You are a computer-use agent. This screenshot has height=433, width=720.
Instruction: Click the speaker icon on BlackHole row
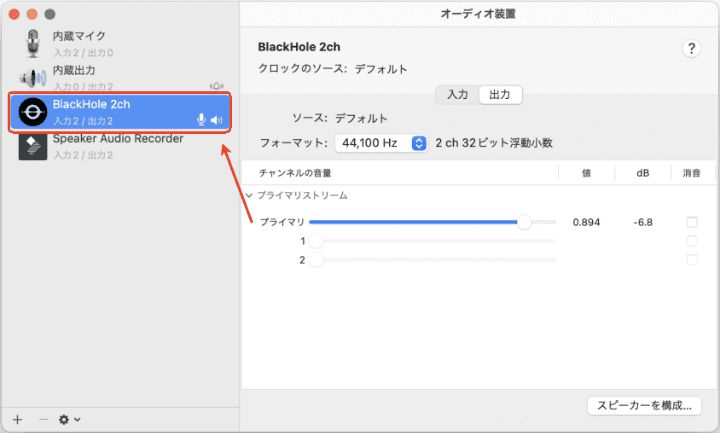[216, 120]
